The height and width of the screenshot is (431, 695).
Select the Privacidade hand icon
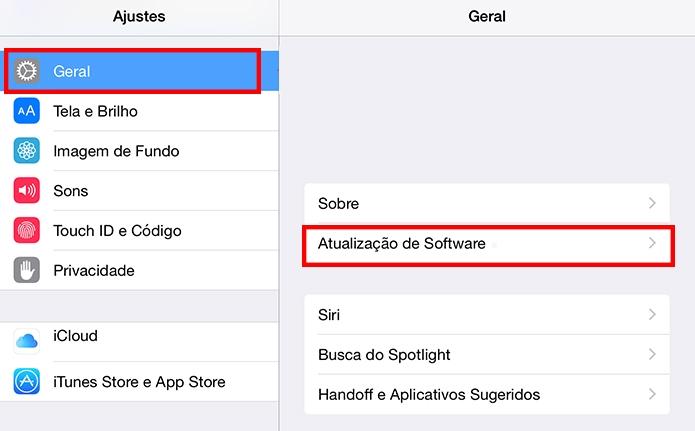click(x=27, y=270)
